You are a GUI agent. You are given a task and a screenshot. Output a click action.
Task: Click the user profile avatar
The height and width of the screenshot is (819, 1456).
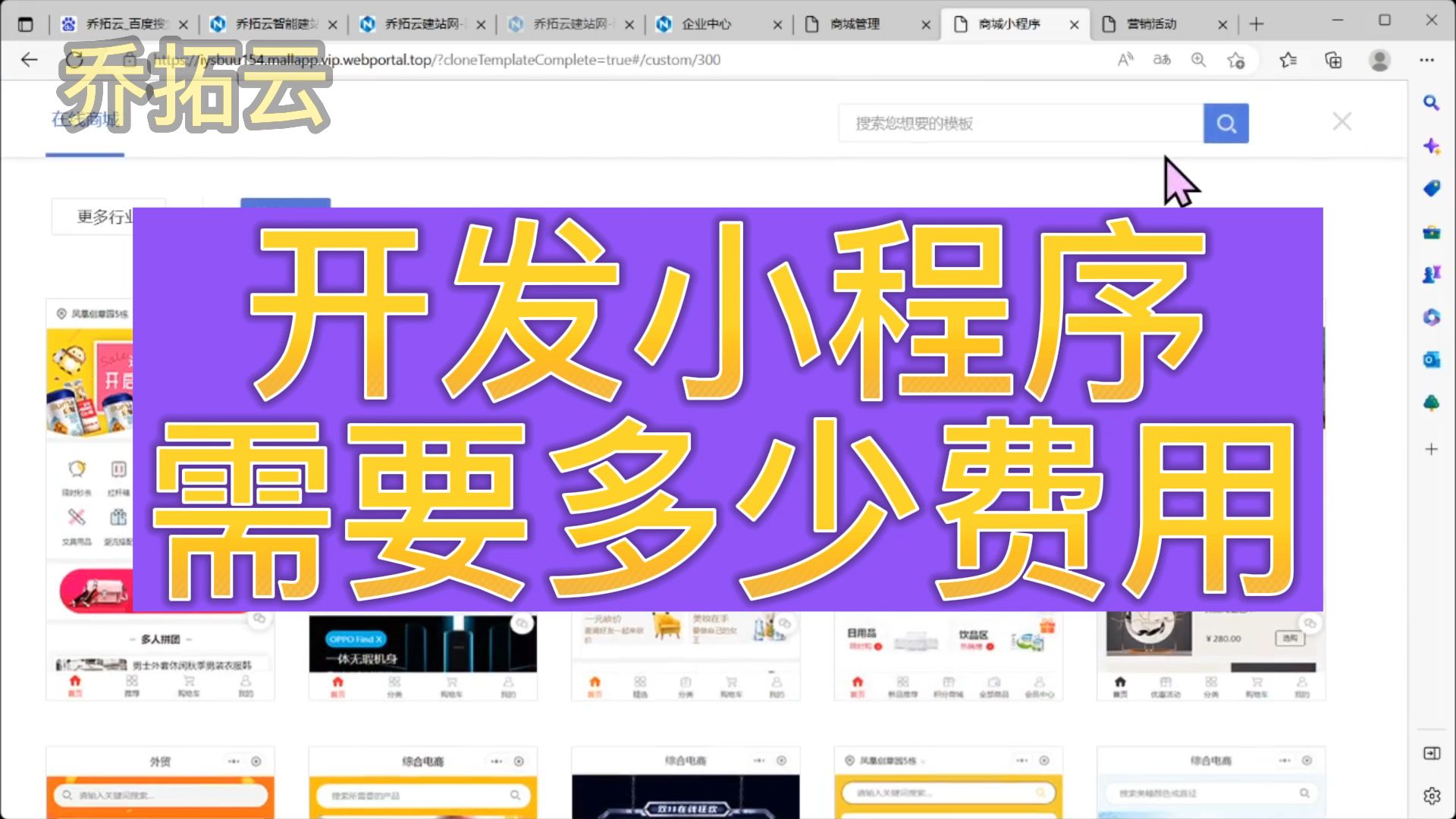(1379, 59)
